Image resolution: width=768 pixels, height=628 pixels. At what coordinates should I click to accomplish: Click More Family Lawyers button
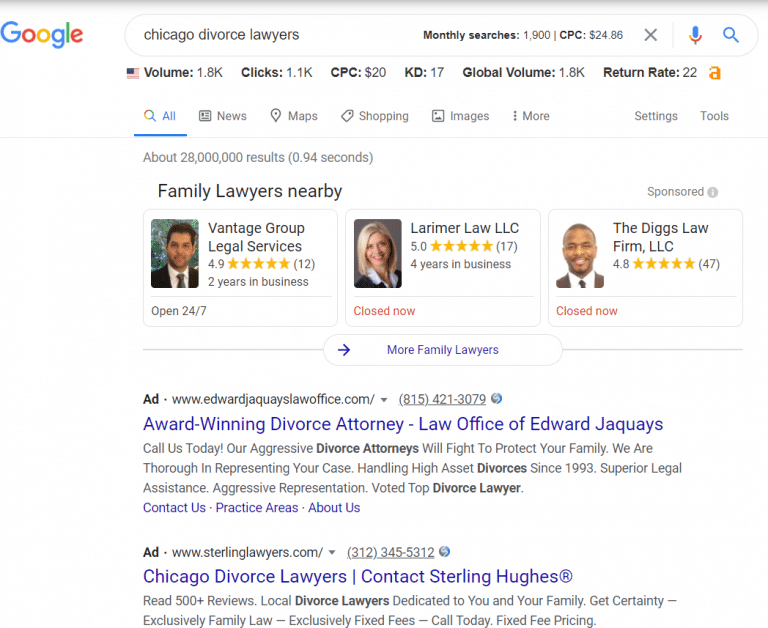[x=443, y=350]
